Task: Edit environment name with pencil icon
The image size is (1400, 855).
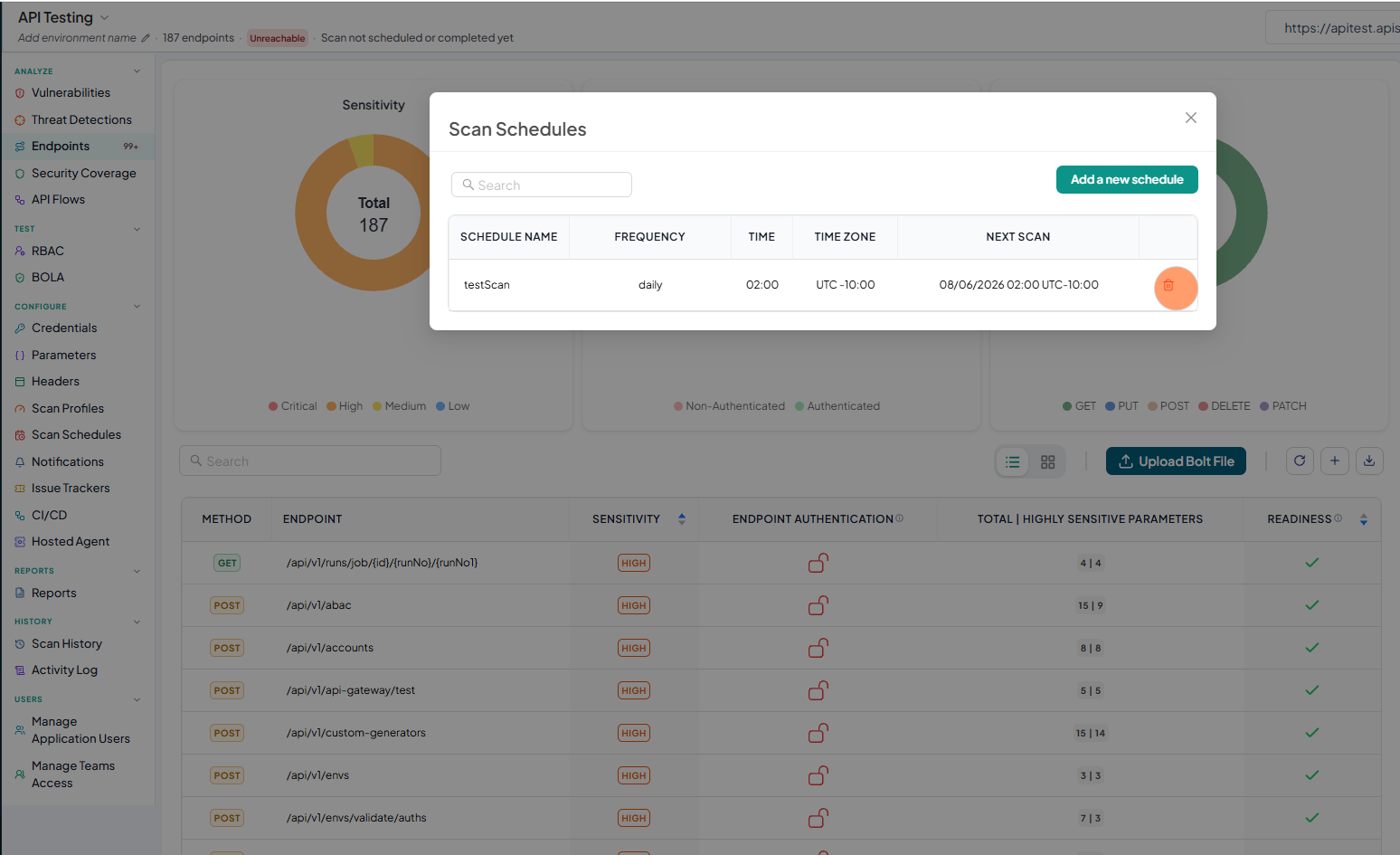Action: [145, 38]
